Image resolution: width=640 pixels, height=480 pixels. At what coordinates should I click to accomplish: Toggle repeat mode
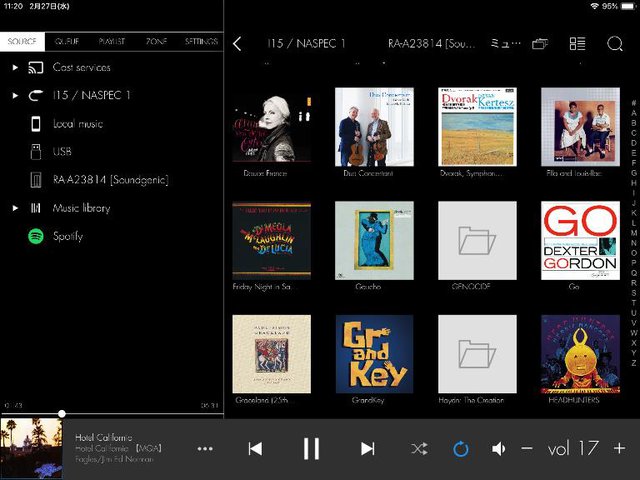coord(461,449)
